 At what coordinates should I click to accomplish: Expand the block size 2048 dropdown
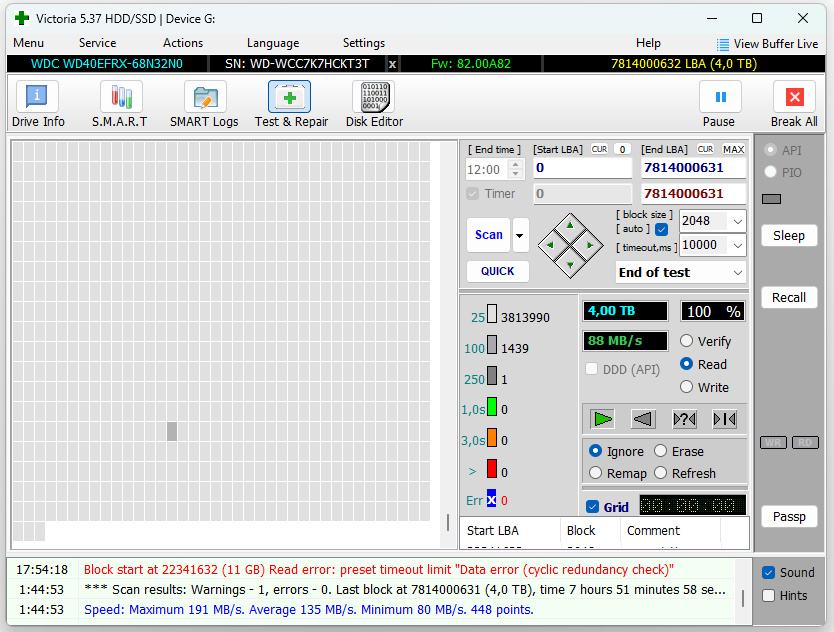pyautogui.click(x=737, y=221)
